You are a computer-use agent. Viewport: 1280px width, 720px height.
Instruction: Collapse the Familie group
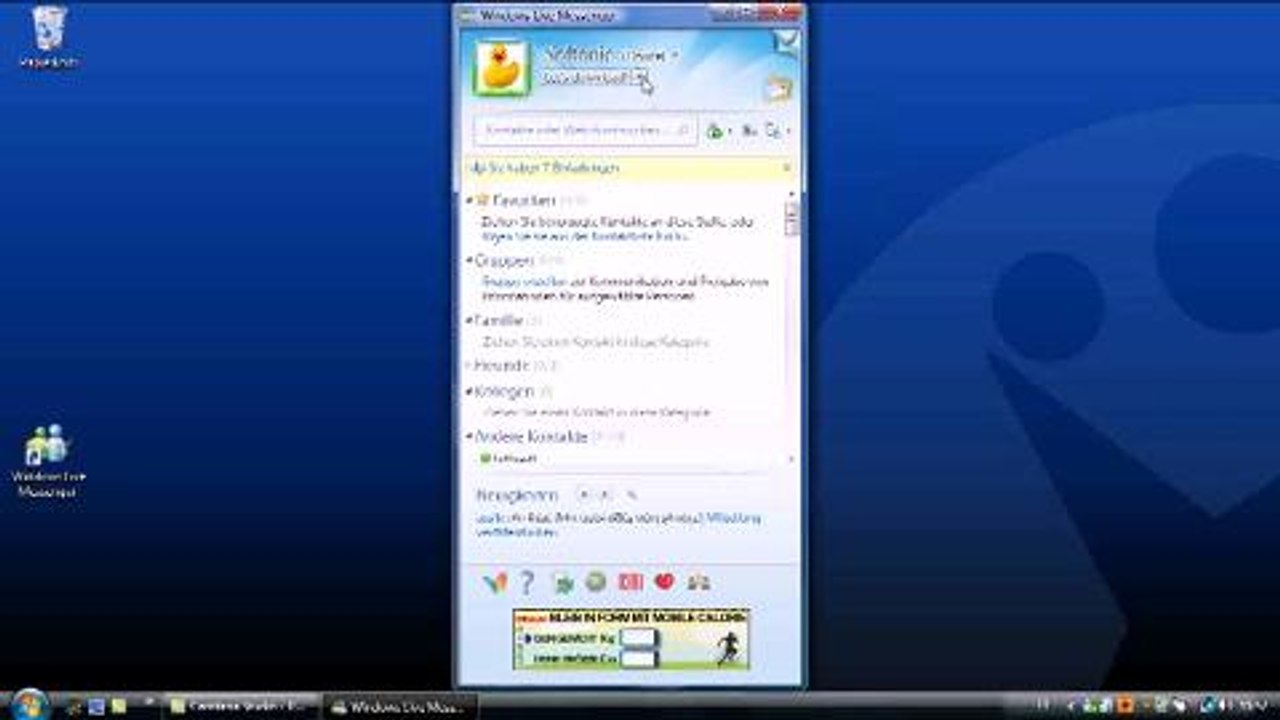(x=469, y=321)
